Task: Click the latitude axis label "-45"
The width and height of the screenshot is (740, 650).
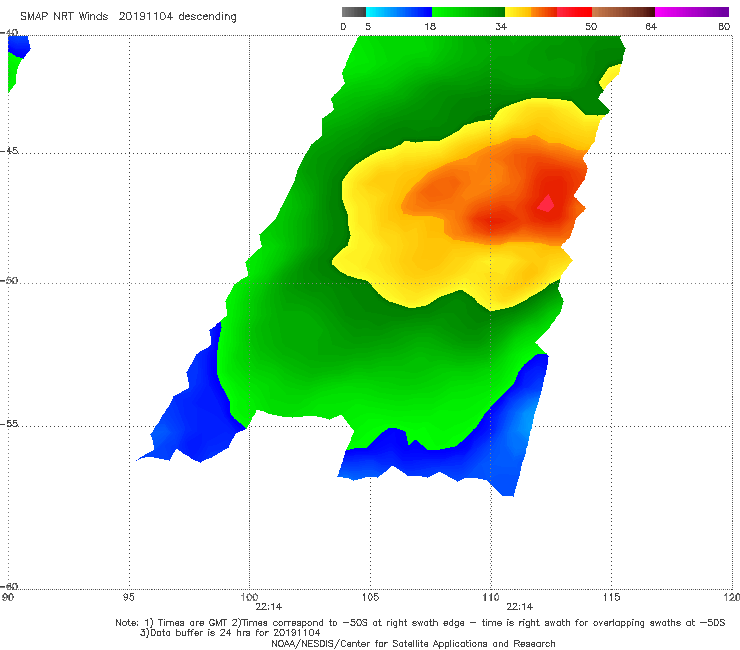Action: click(9, 151)
